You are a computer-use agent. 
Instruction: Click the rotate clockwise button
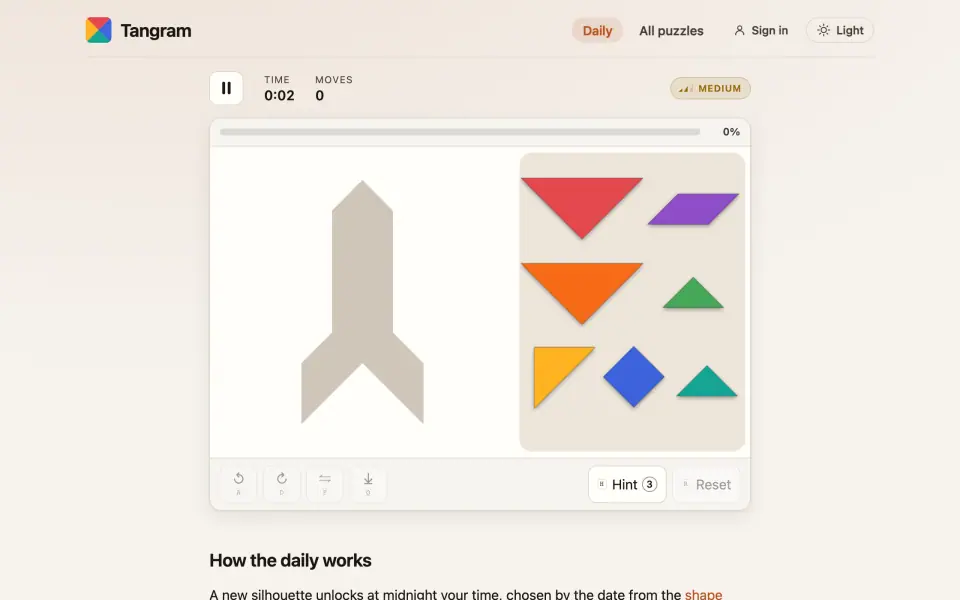(282, 484)
